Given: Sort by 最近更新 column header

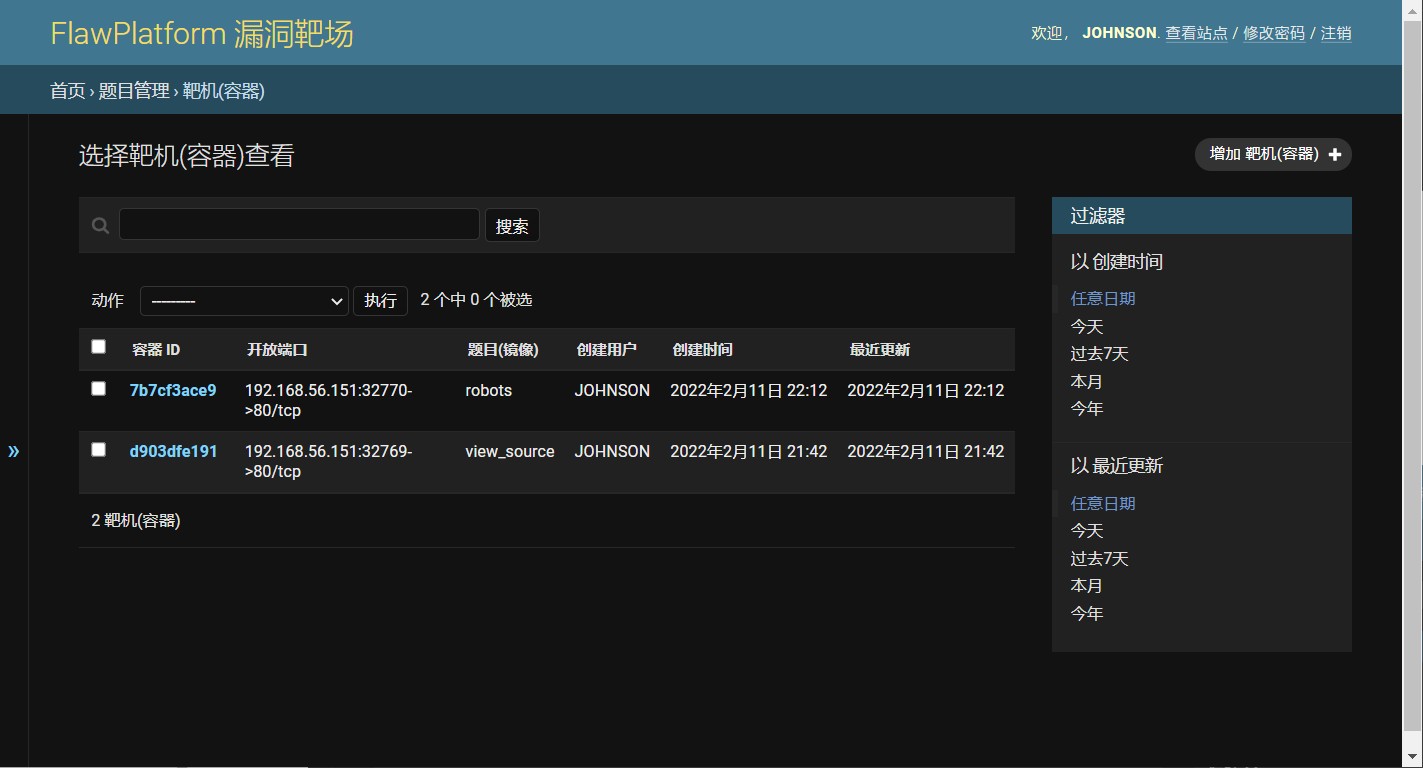Looking at the screenshot, I should point(880,350).
